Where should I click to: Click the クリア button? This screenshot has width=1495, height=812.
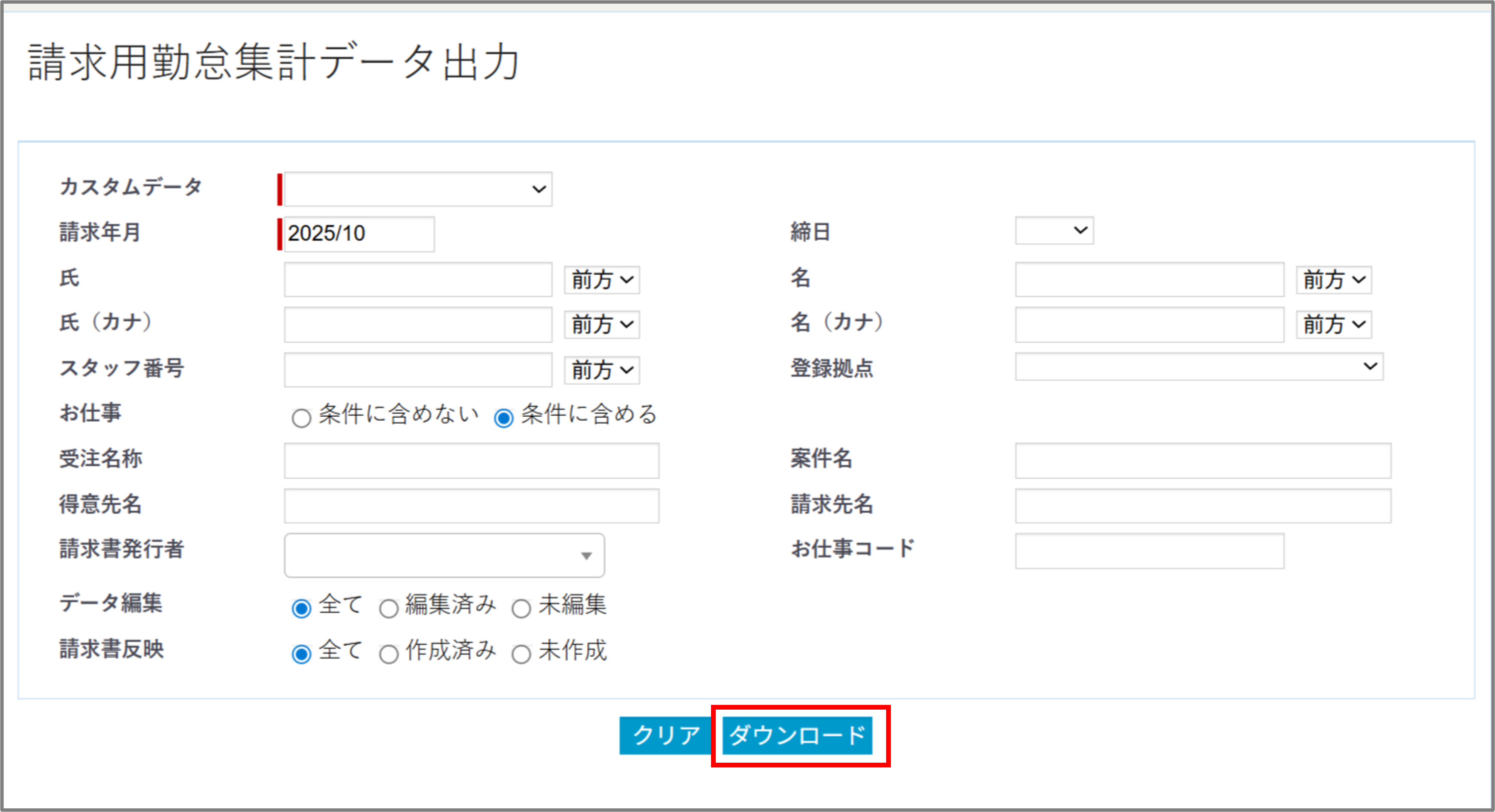[666, 735]
